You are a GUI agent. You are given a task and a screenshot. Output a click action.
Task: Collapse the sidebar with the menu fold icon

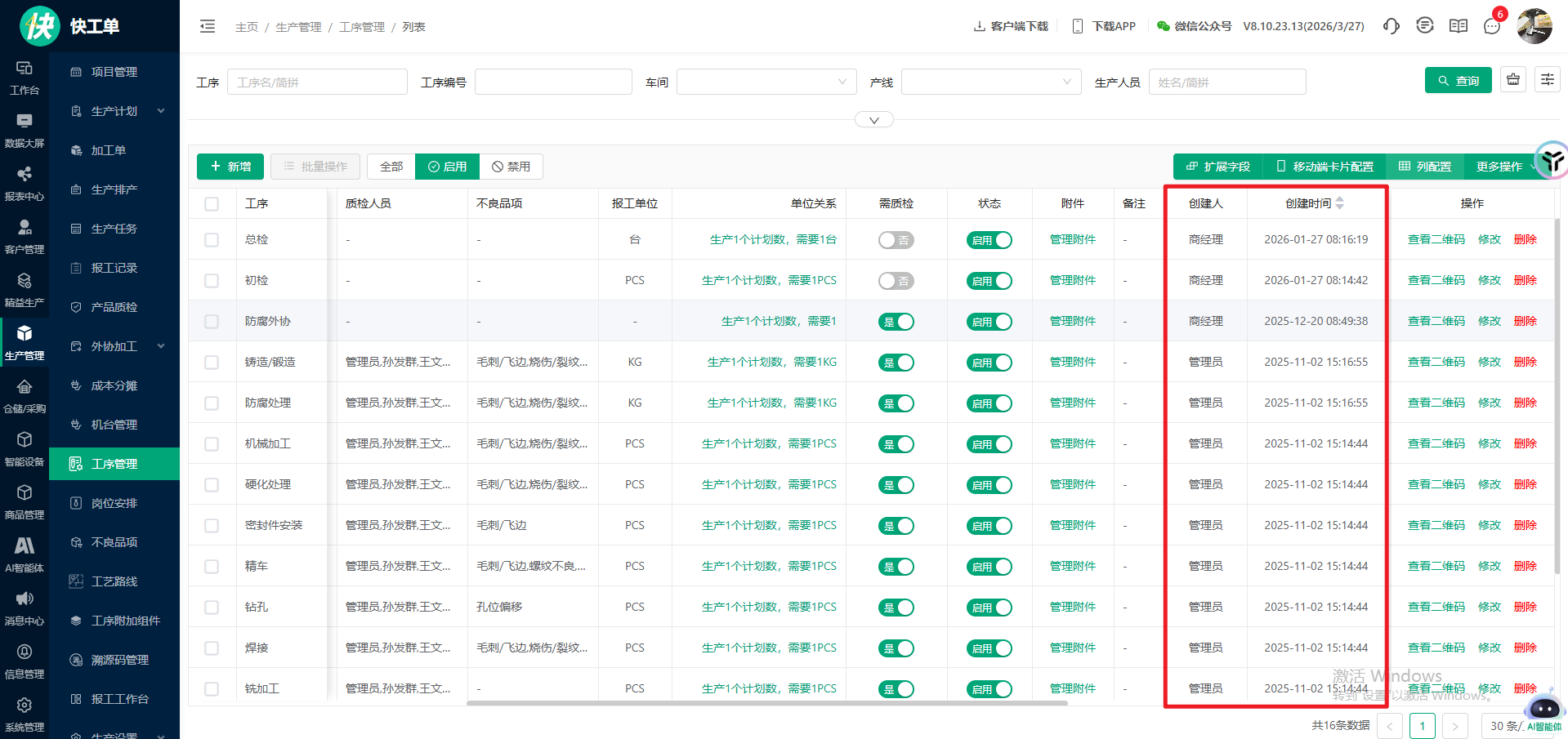click(x=208, y=26)
